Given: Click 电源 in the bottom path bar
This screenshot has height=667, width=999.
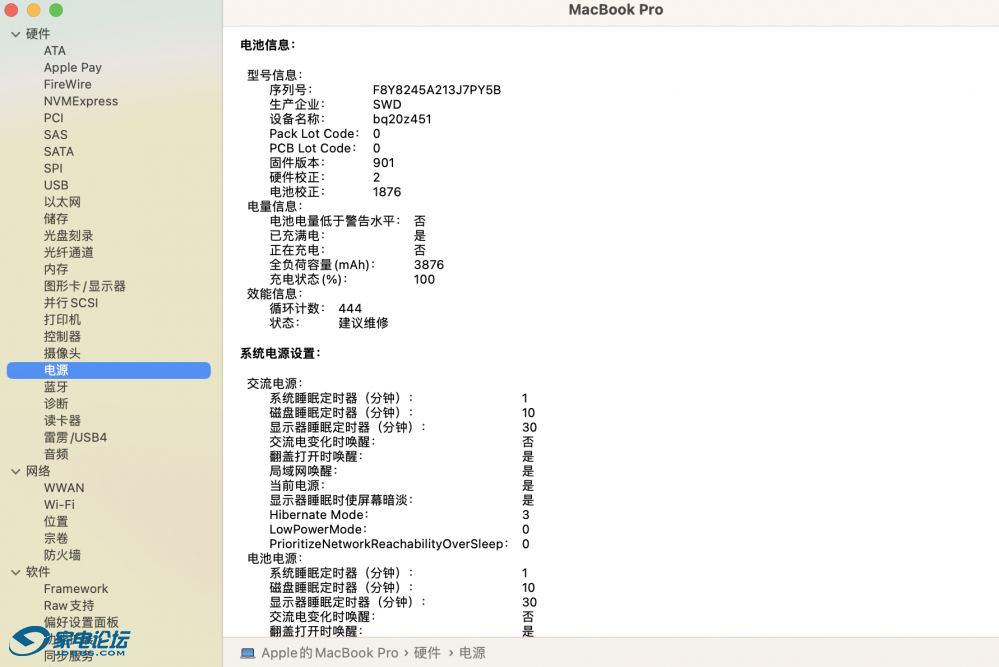Looking at the screenshot, I should (472, 653).
